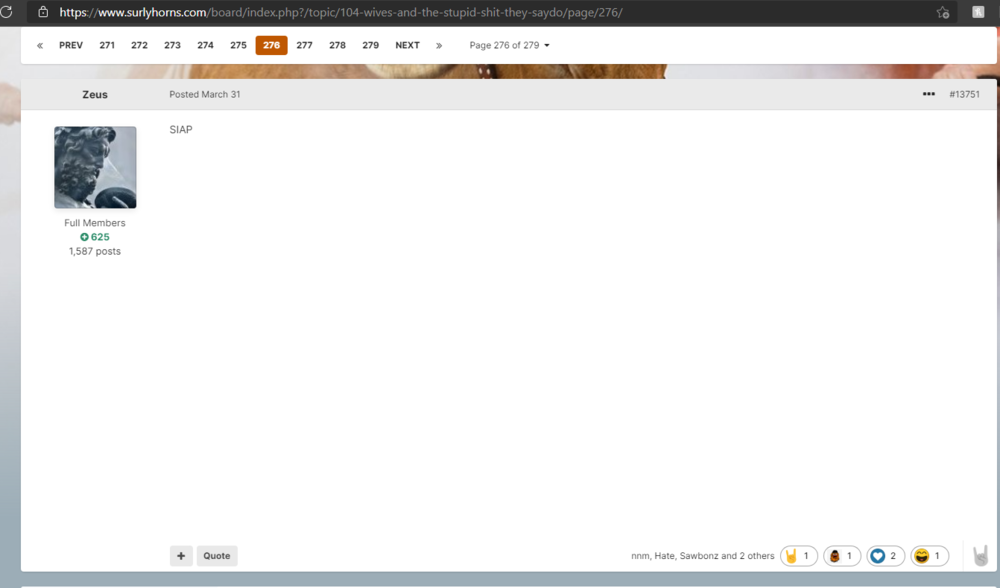1000x588 pixels.
Task: Click the plus button to multi-quote the post
Action: coord(181,555)
